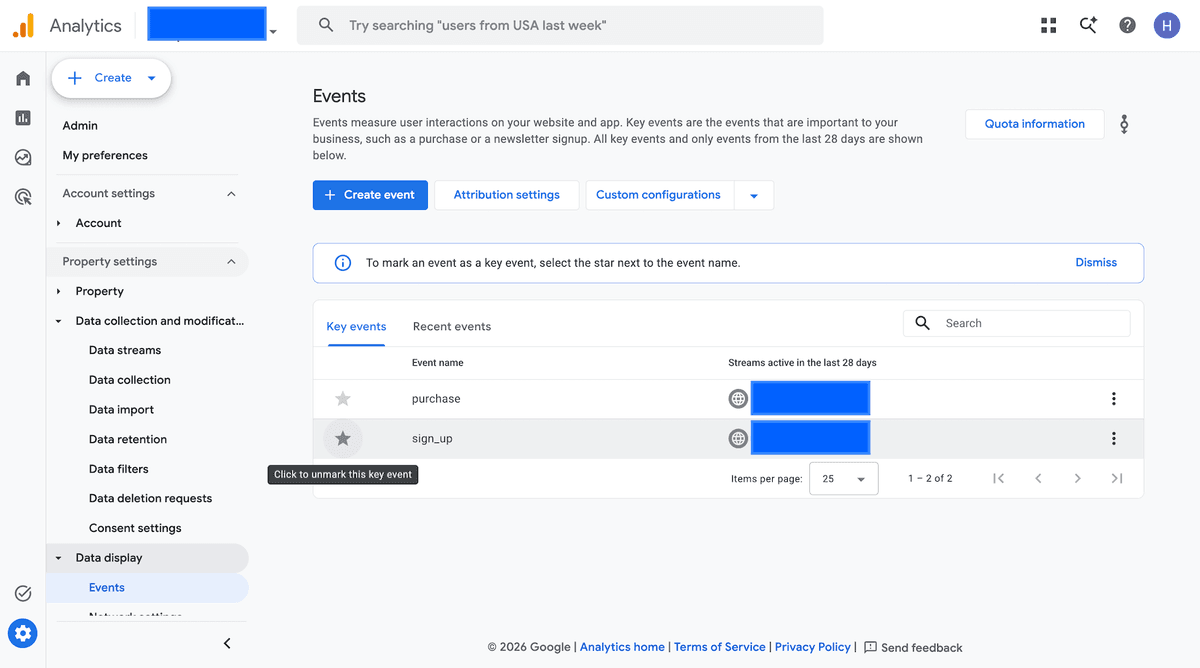Open the Reports bar-chart icon

(23, 118)
